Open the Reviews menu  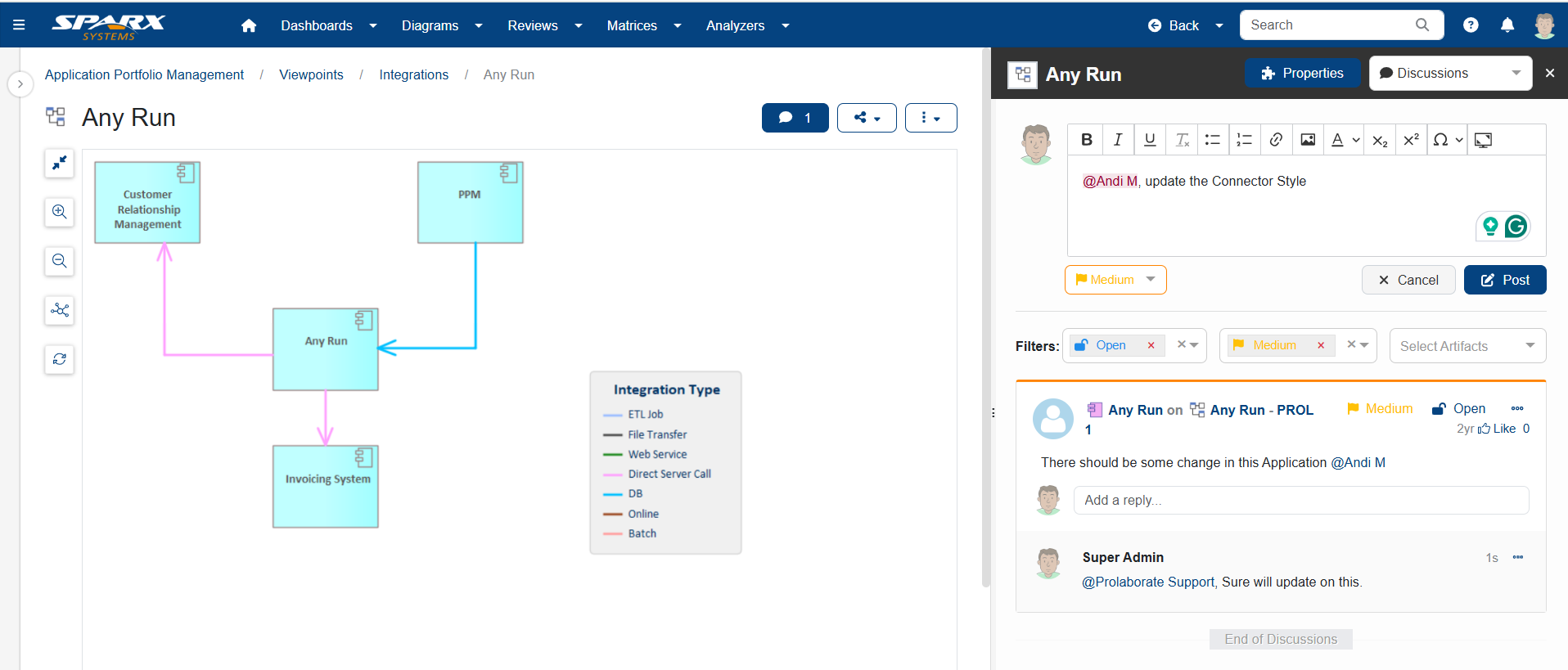[545, 25]
